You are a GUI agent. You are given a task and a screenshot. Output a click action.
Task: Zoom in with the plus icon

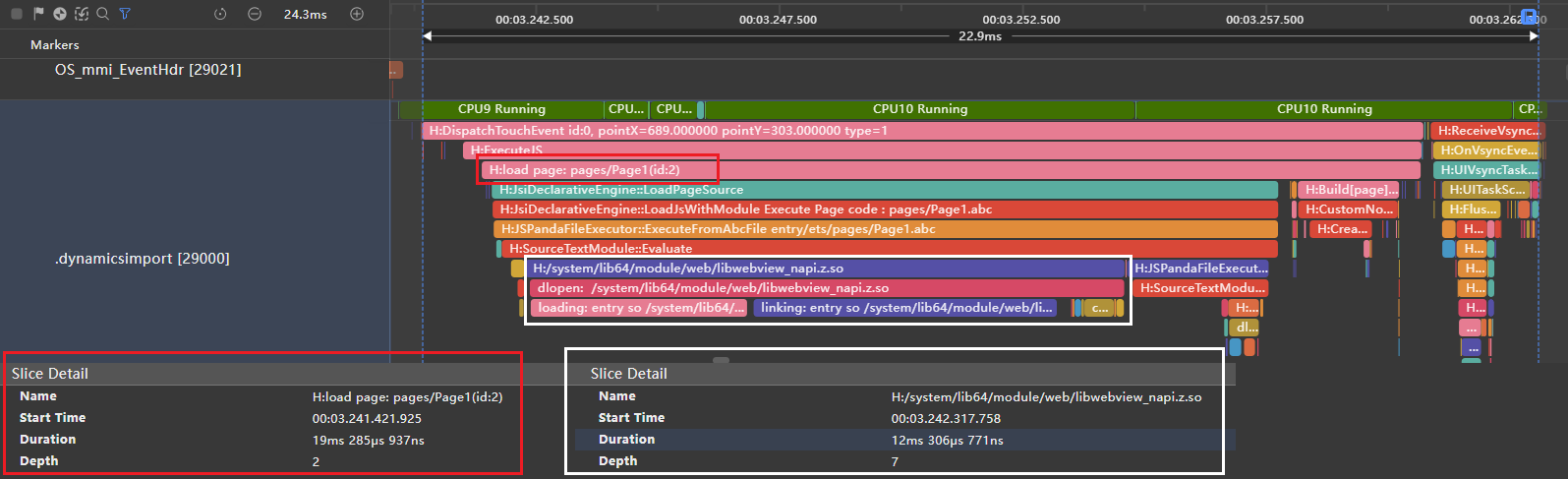point(357,14)
